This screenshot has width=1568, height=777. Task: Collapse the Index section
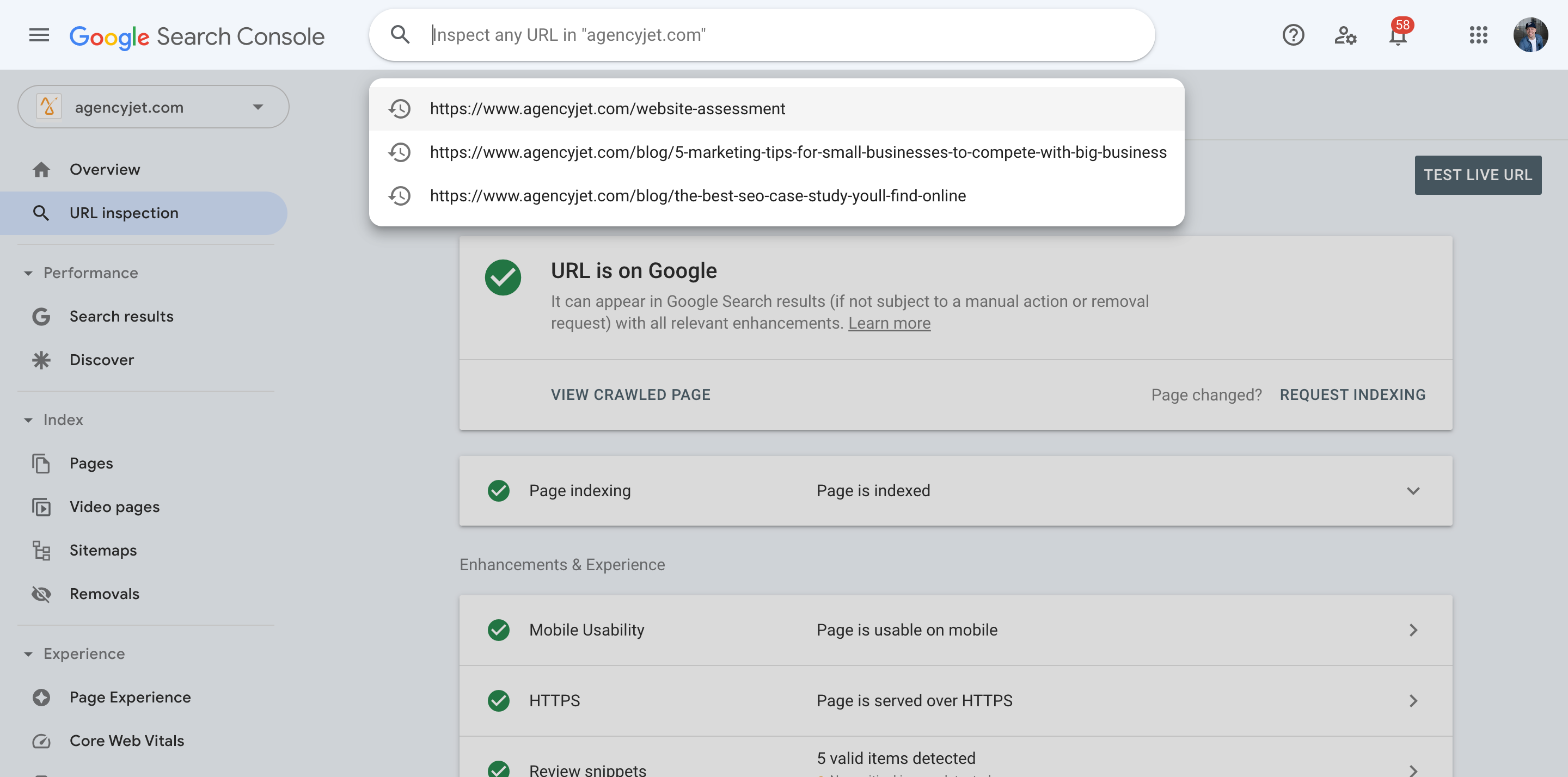click(x=28, y=420)
